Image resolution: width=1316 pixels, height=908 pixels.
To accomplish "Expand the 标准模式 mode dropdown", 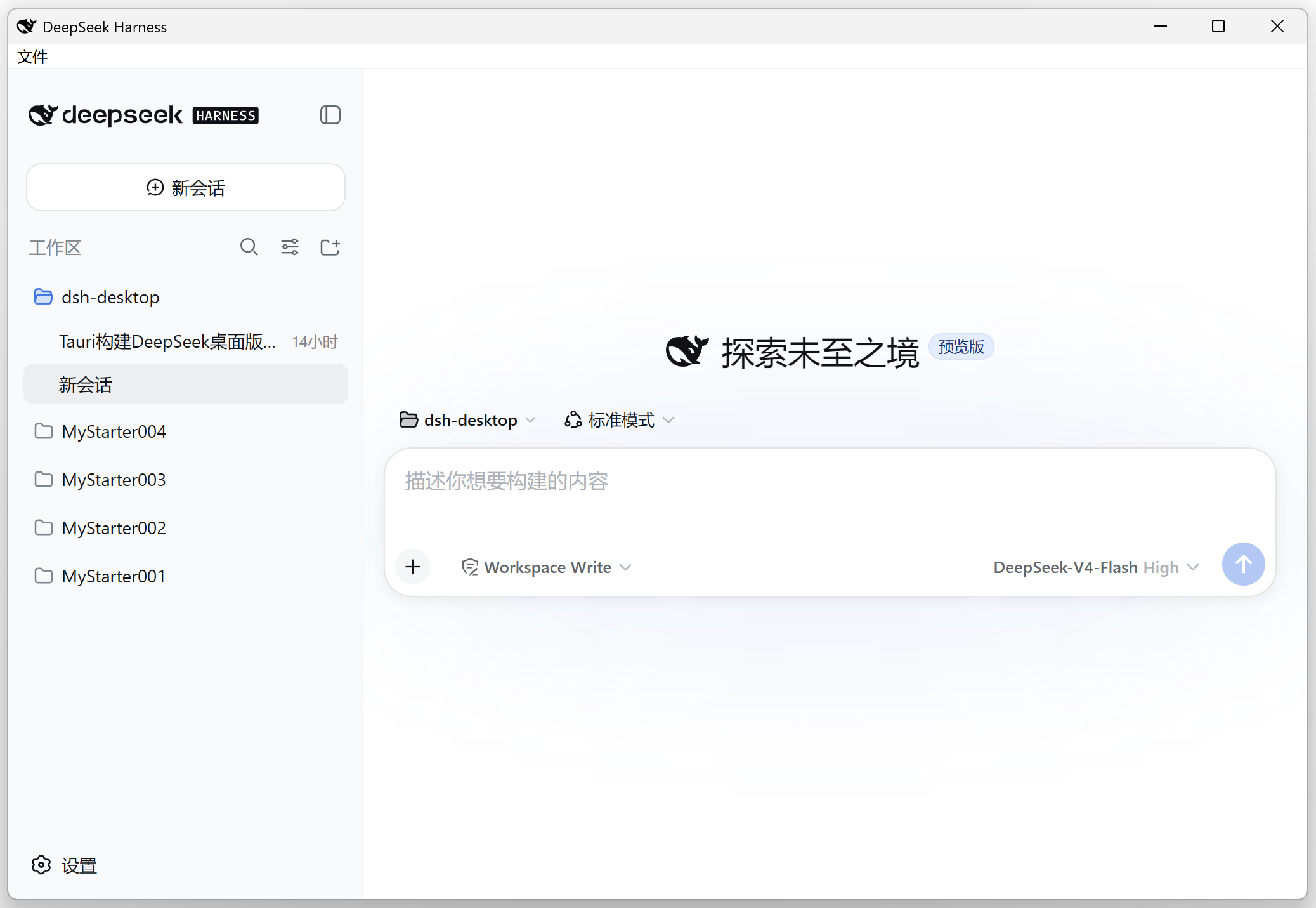I will pos(620,420).
